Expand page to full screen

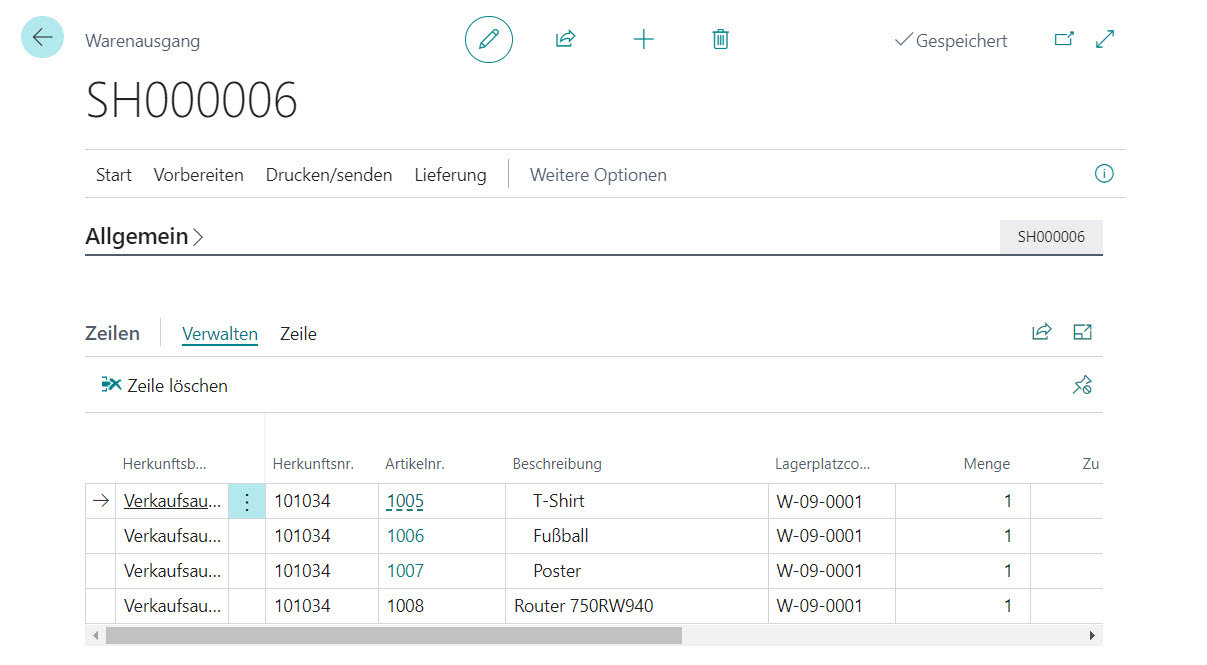[x=1105, y=40]
